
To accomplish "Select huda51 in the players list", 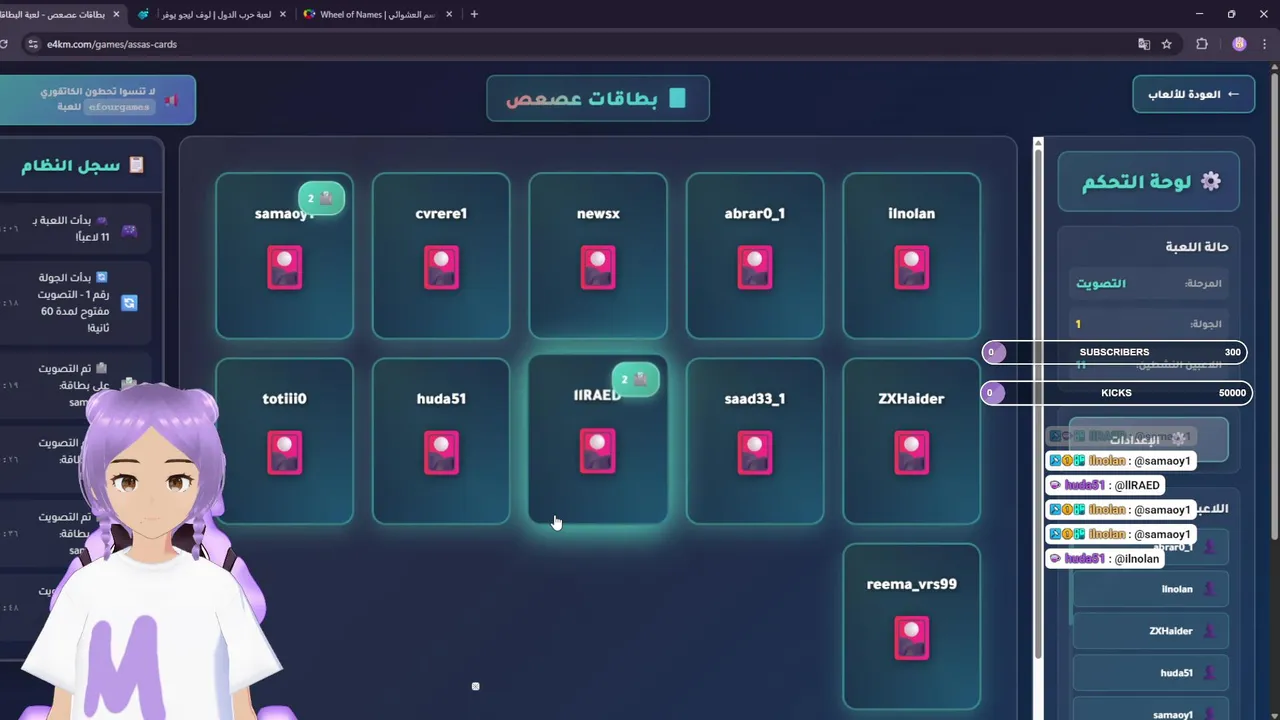I will [x=1150, y=673].
